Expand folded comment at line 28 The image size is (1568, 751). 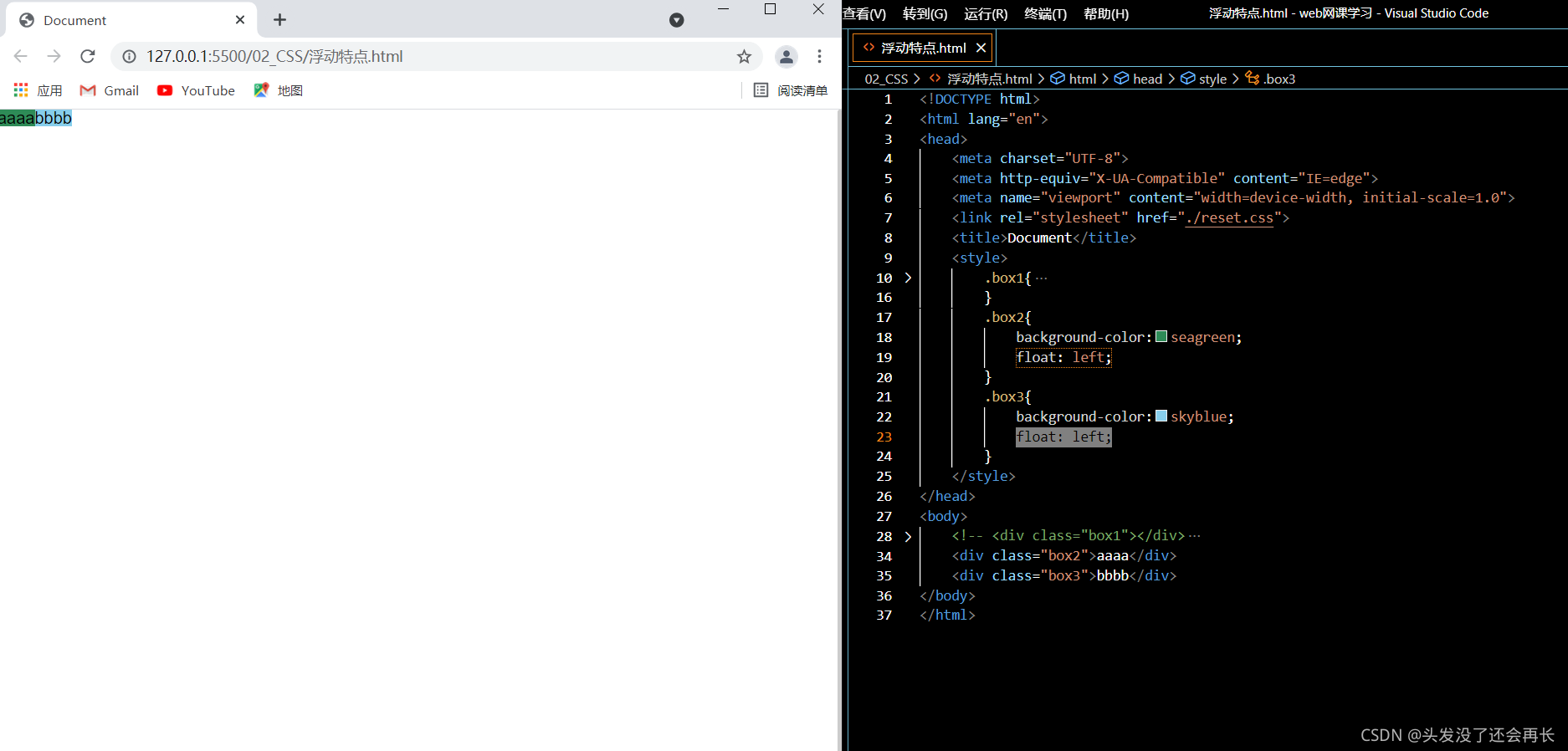pos(908,536)
